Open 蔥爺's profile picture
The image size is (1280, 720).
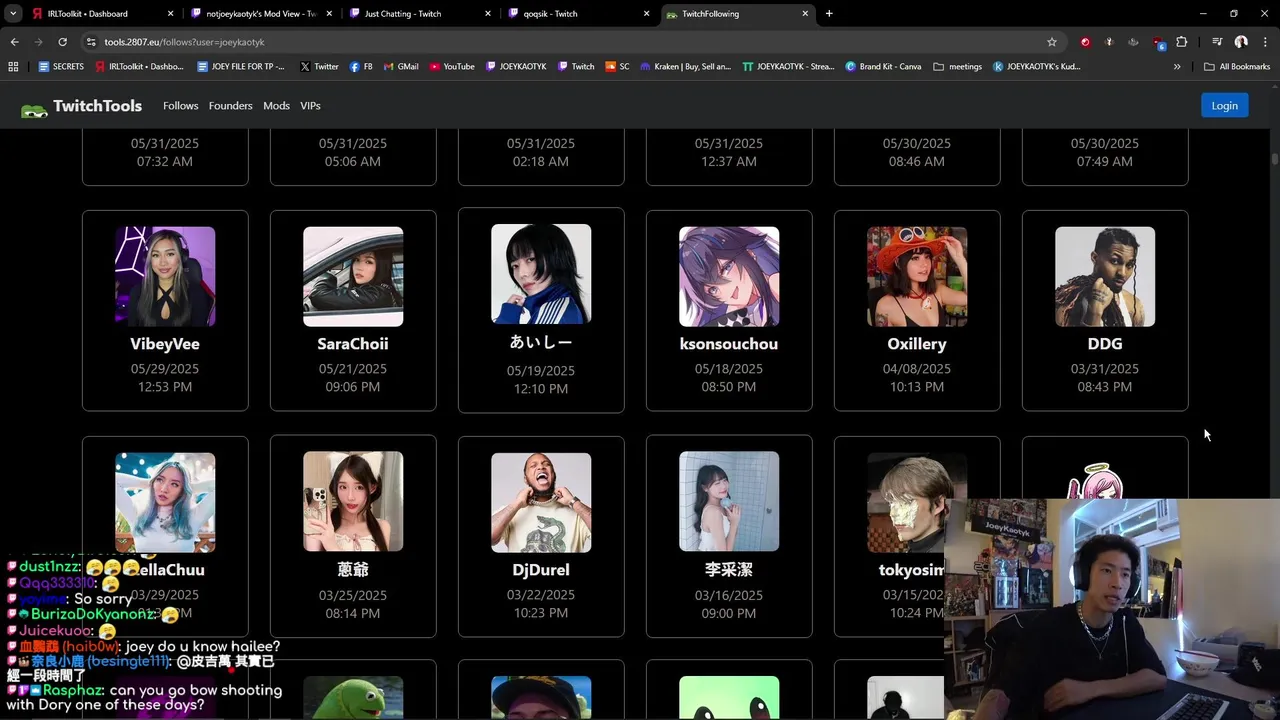[353, 502]
